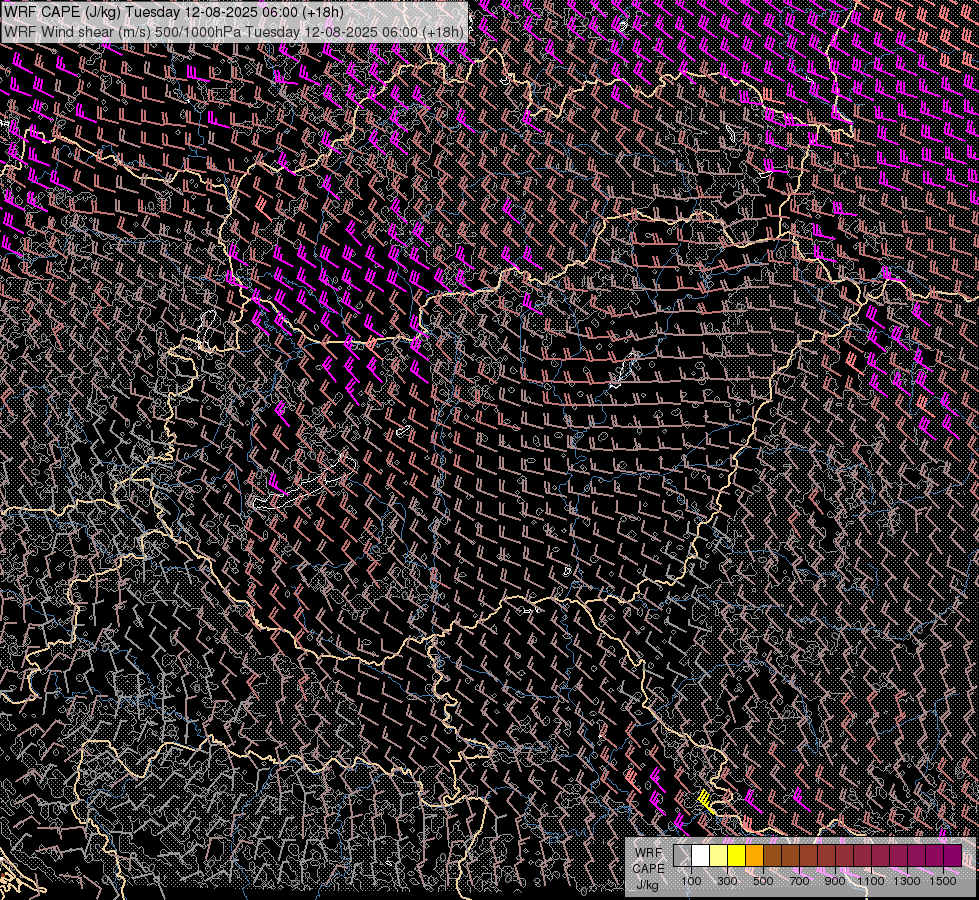Click the white CAPE legend swatch

coord(701,856)
